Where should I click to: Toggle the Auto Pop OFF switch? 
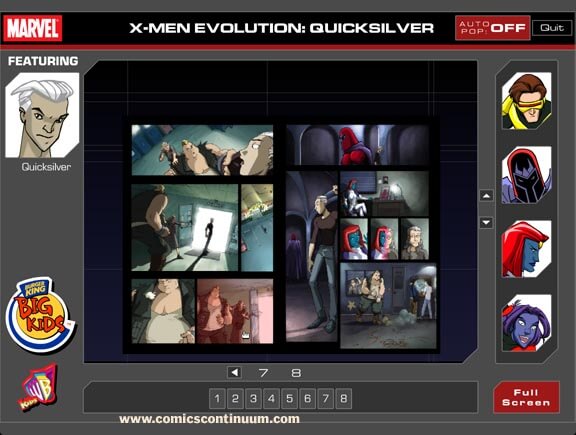(x=492, y=28)
